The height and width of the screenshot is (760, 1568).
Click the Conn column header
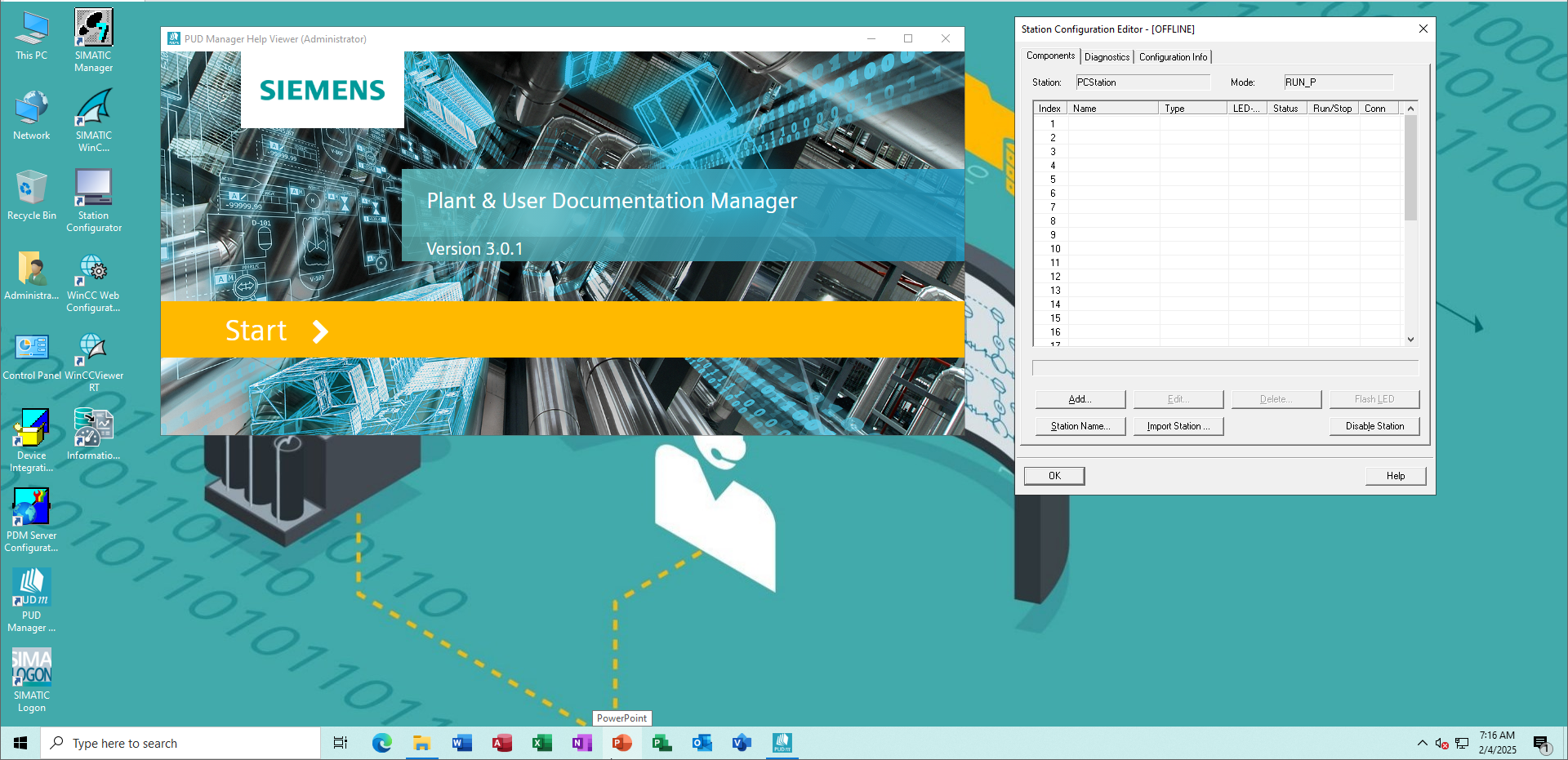[x=1379, y=108]
